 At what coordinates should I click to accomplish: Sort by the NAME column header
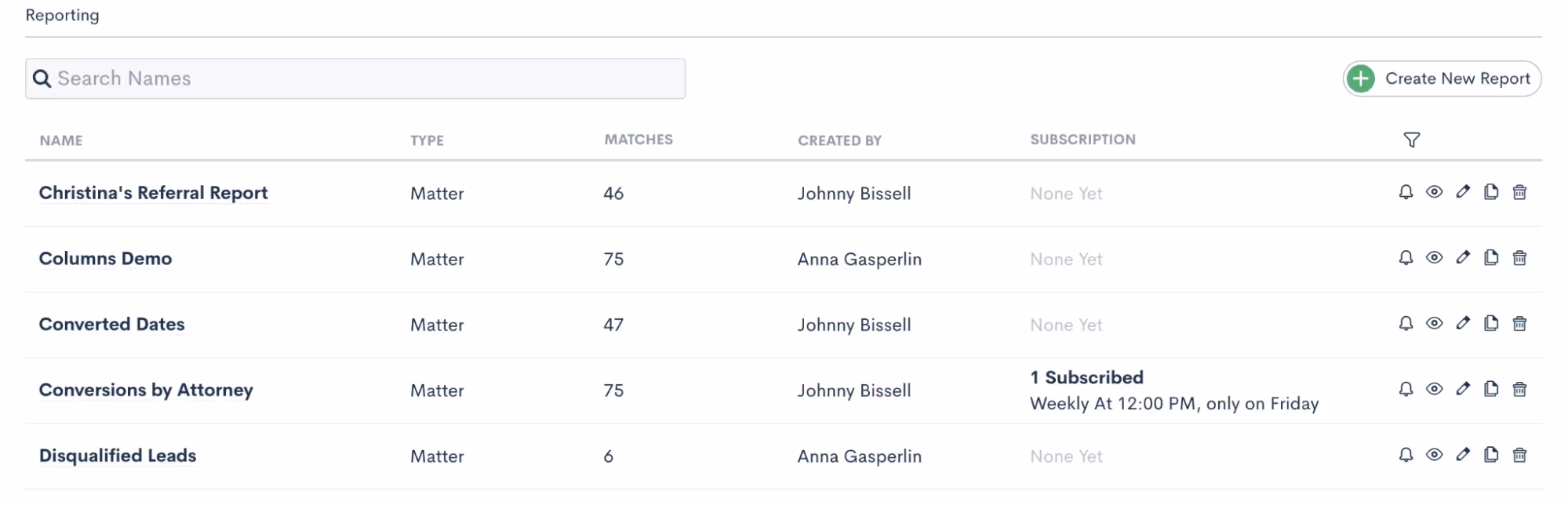point(61,140)
